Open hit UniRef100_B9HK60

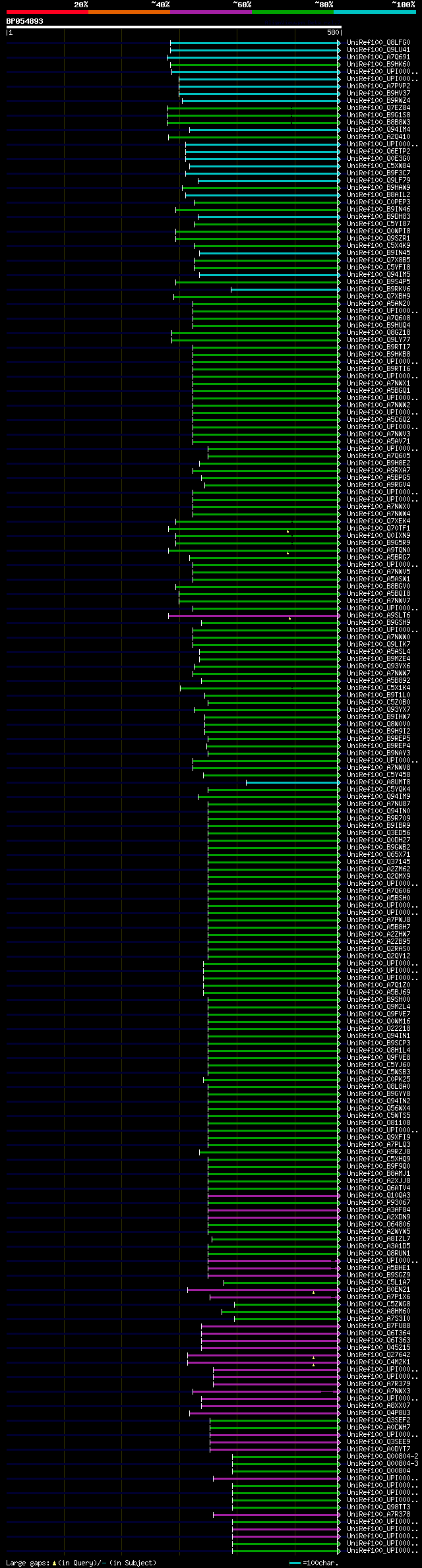coord(378,64)
